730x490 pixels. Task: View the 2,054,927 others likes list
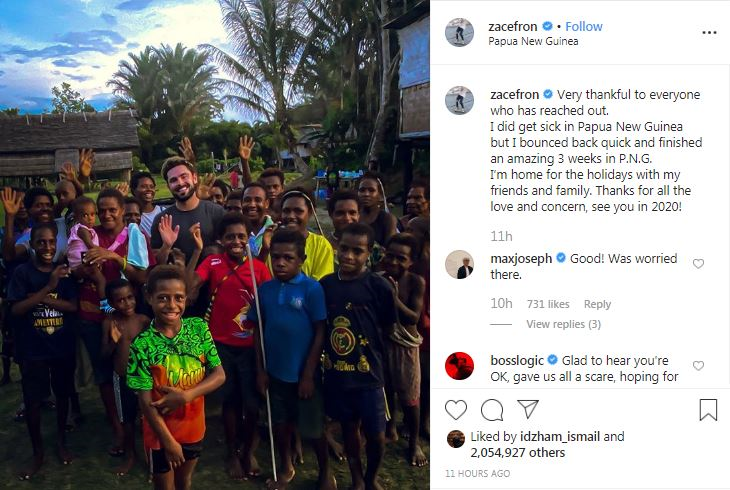tap(518, 453)
